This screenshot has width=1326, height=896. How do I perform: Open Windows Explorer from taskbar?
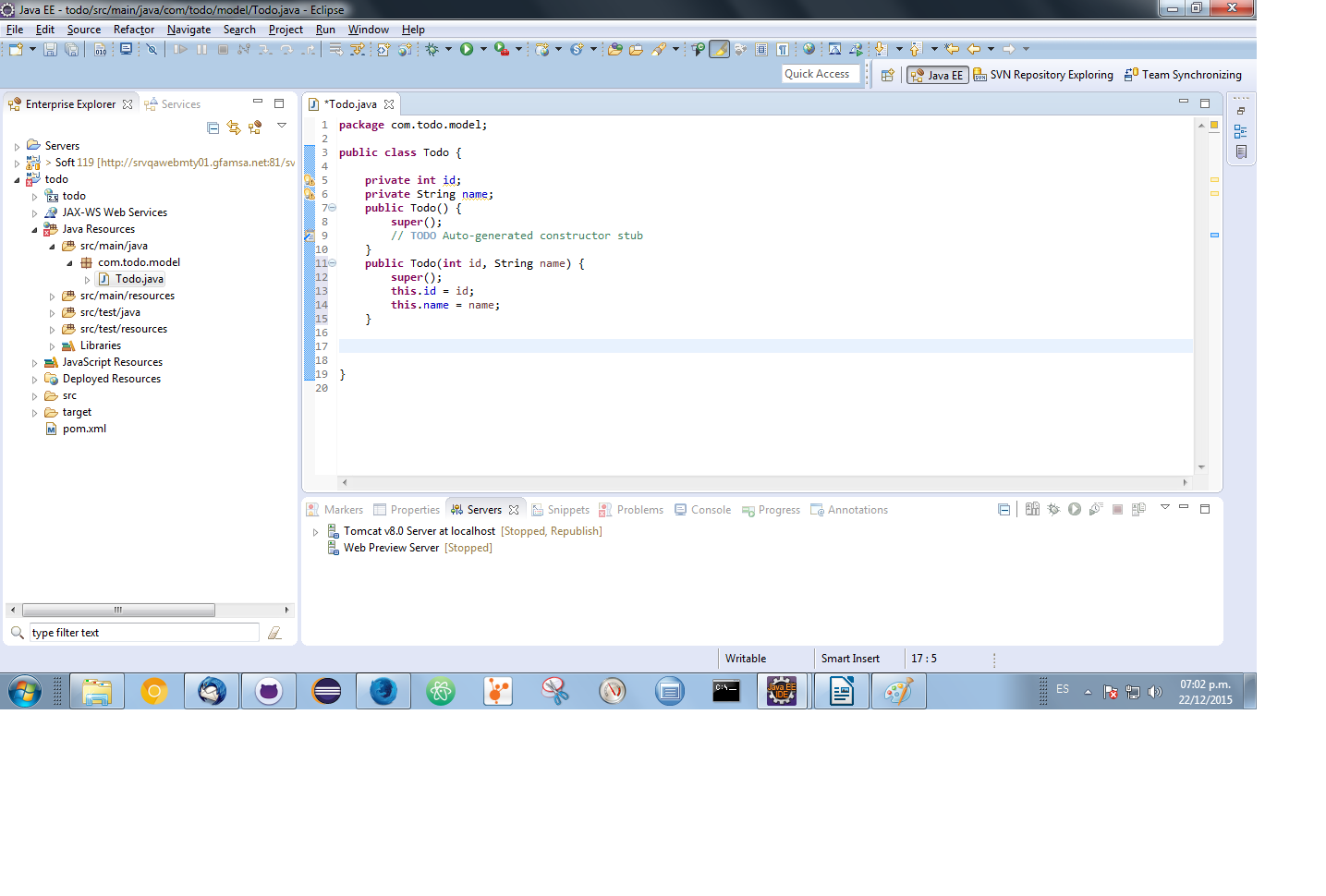tap(97, 691)
